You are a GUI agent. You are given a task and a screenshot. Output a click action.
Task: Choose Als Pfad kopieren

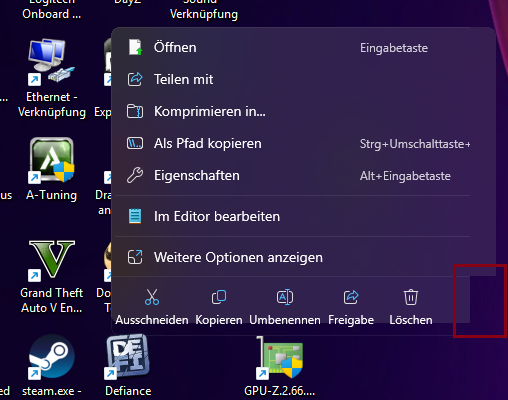click(x=292, y=144)
